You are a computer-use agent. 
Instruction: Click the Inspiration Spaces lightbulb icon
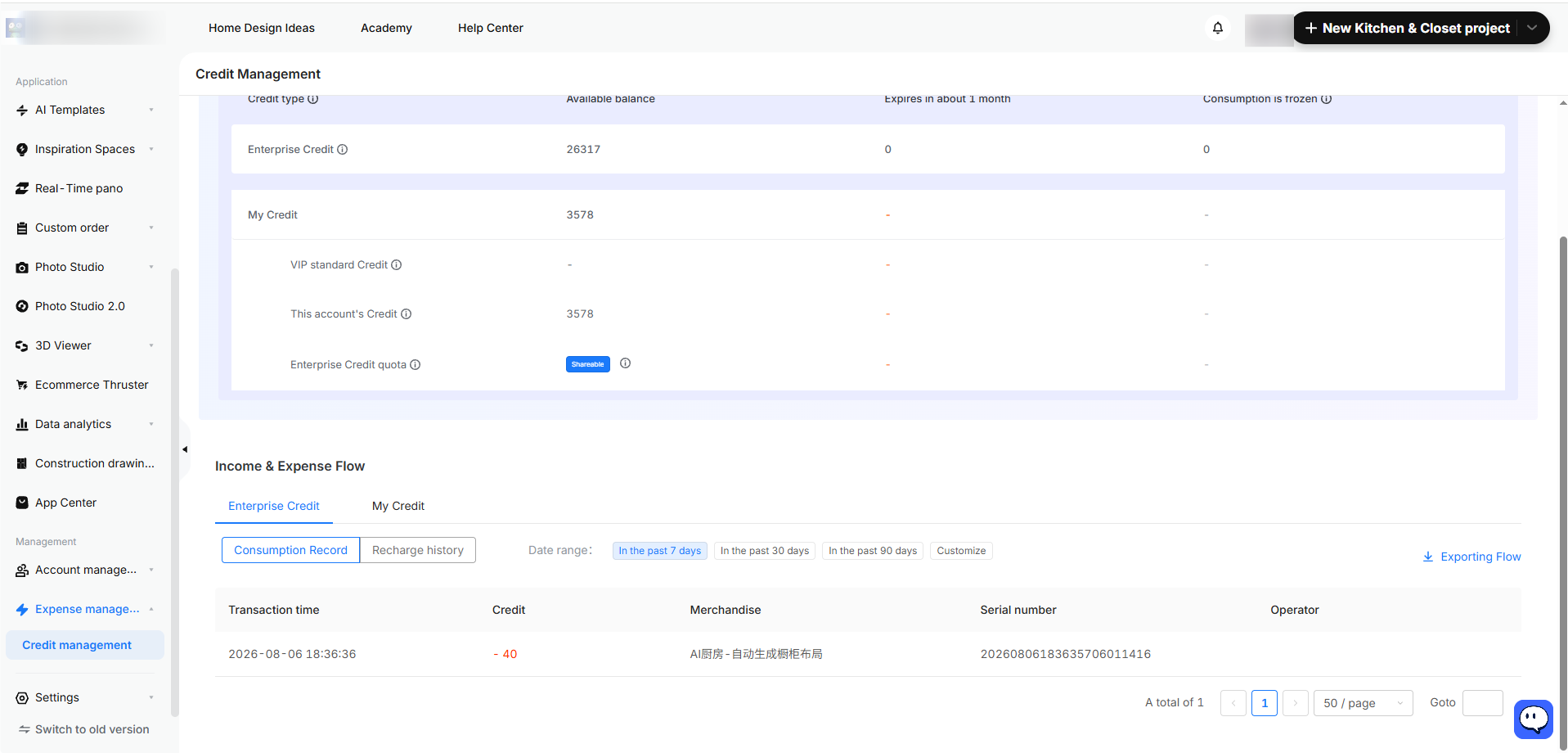pyautogui.click(x=22, y=150)
